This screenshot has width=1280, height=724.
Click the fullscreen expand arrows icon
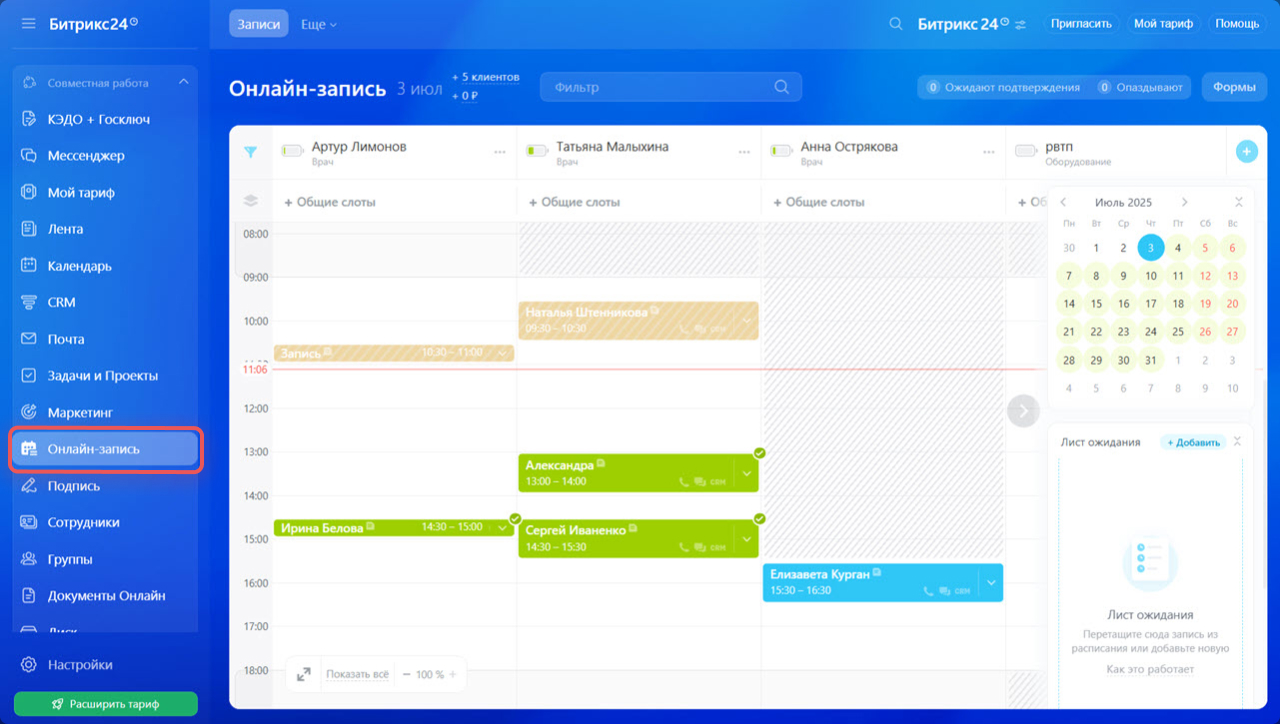pos(304,675)
